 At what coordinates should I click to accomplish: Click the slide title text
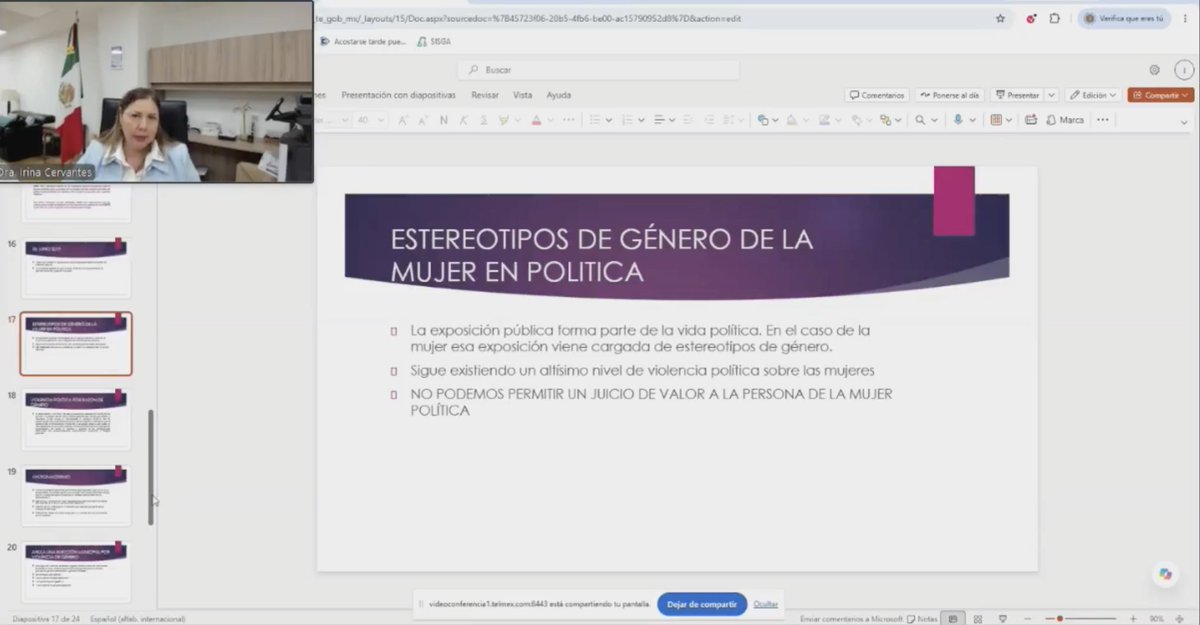click(600, 255)
